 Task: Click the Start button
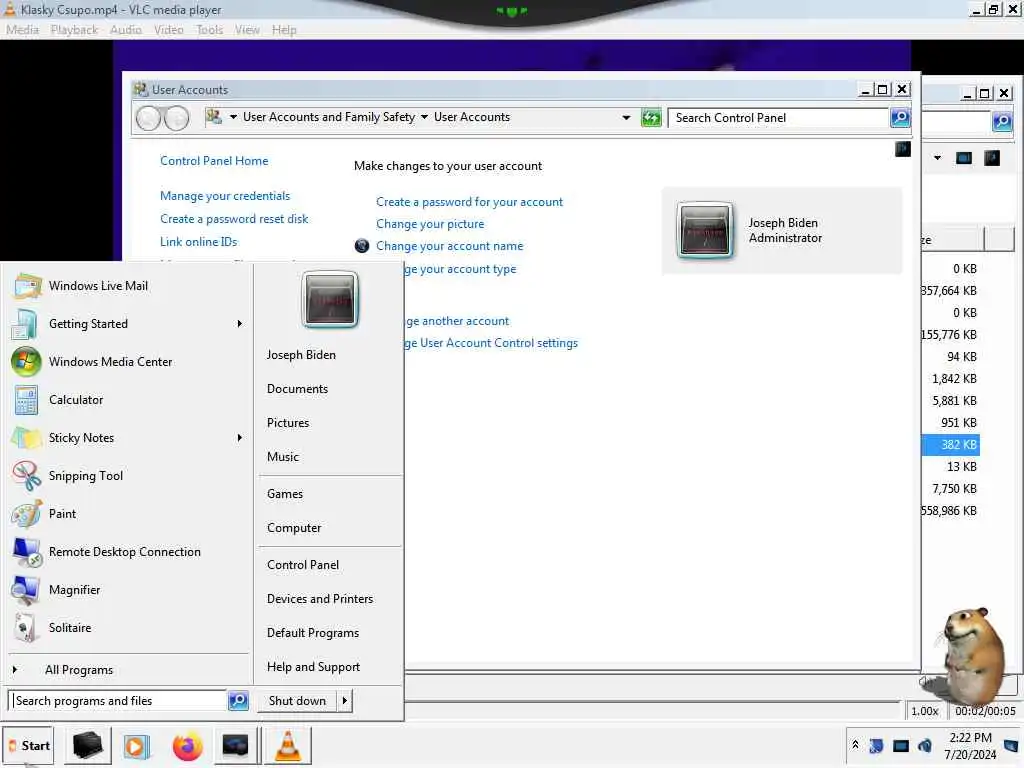(29, 745)
